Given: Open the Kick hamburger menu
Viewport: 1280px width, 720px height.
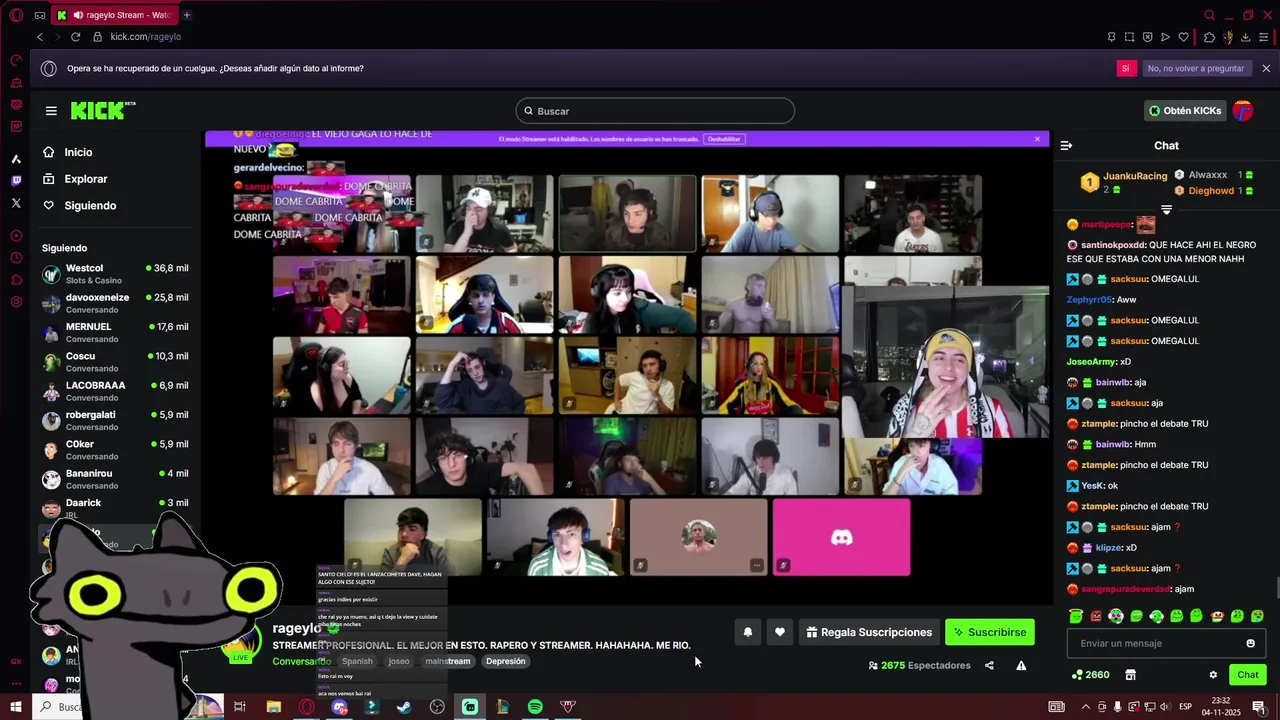Looking at the screenshot, I should coord(51,111).
